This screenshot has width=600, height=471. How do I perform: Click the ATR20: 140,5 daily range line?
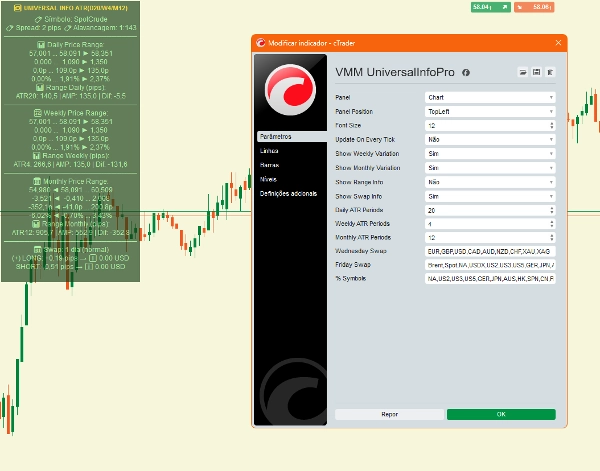pos(71,96)
